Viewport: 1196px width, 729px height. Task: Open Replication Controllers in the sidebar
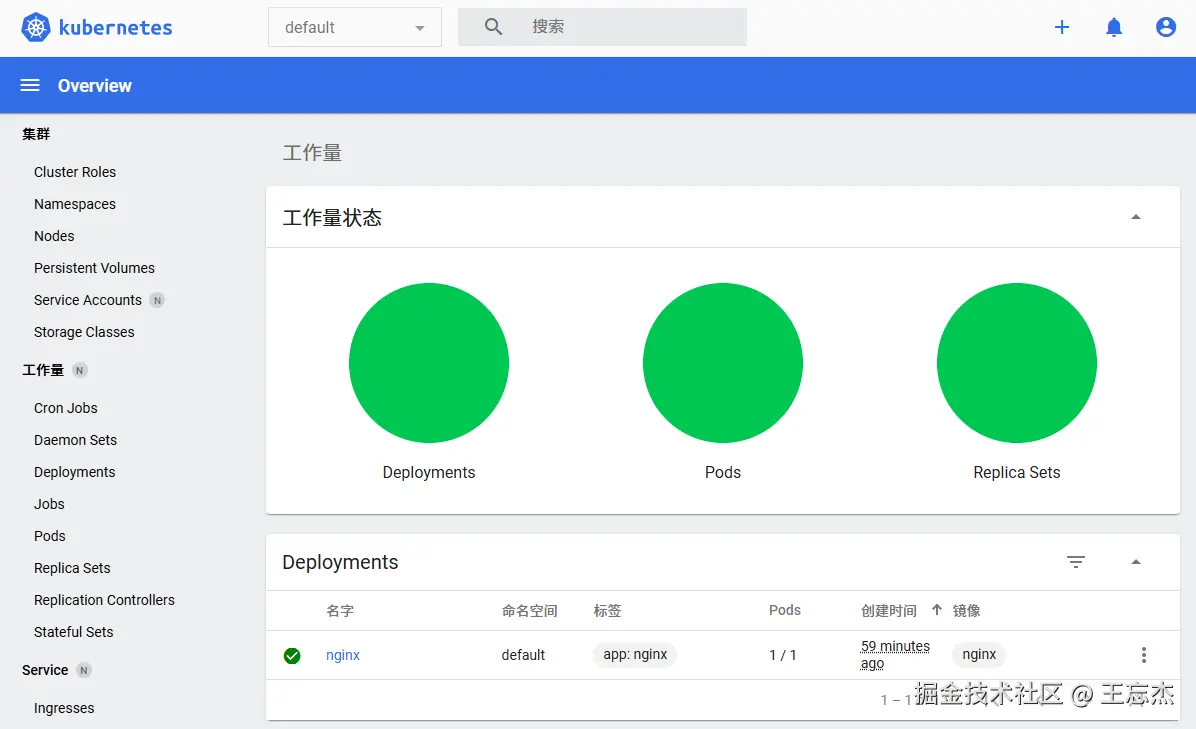(x=104, y=600)
